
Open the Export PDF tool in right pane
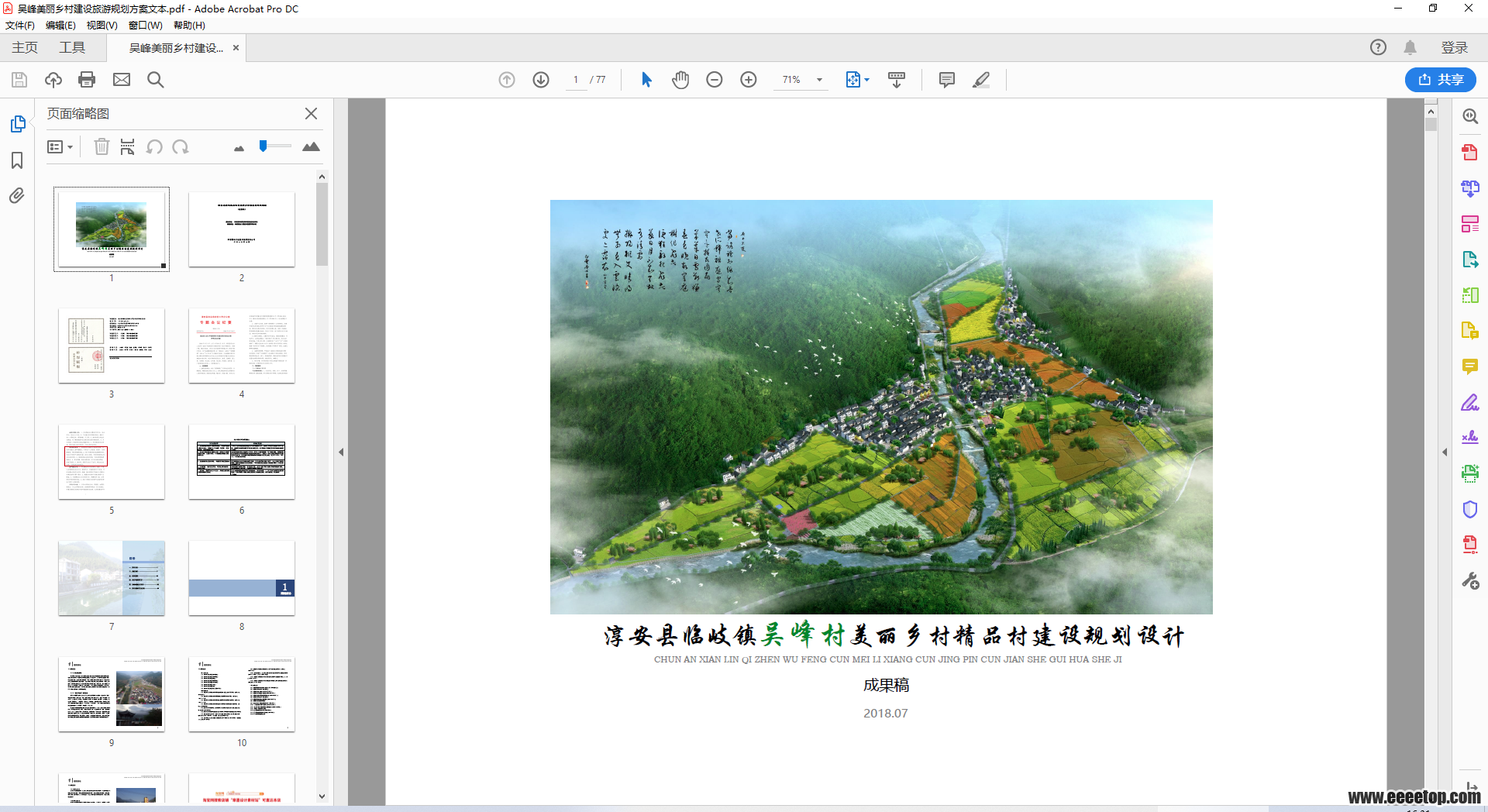click(x=1470, y=260)
